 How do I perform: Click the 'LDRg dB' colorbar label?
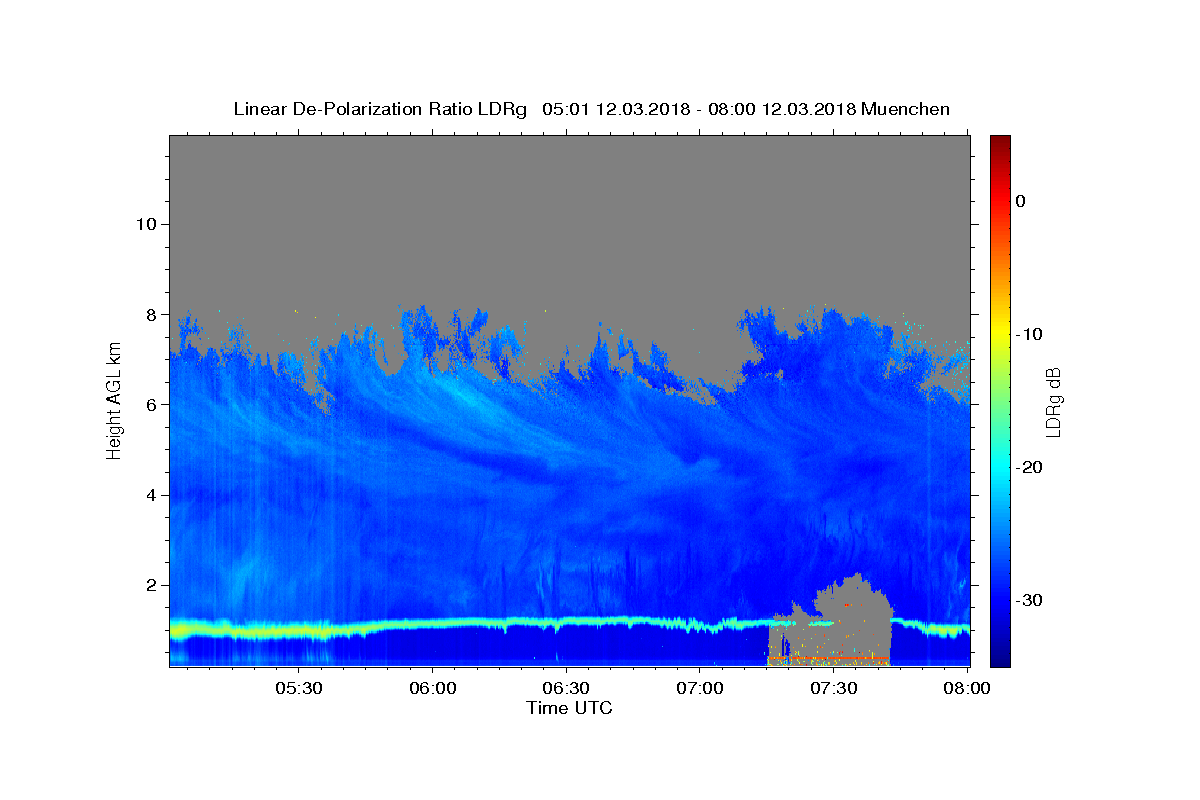click(x=1053, y=402)
